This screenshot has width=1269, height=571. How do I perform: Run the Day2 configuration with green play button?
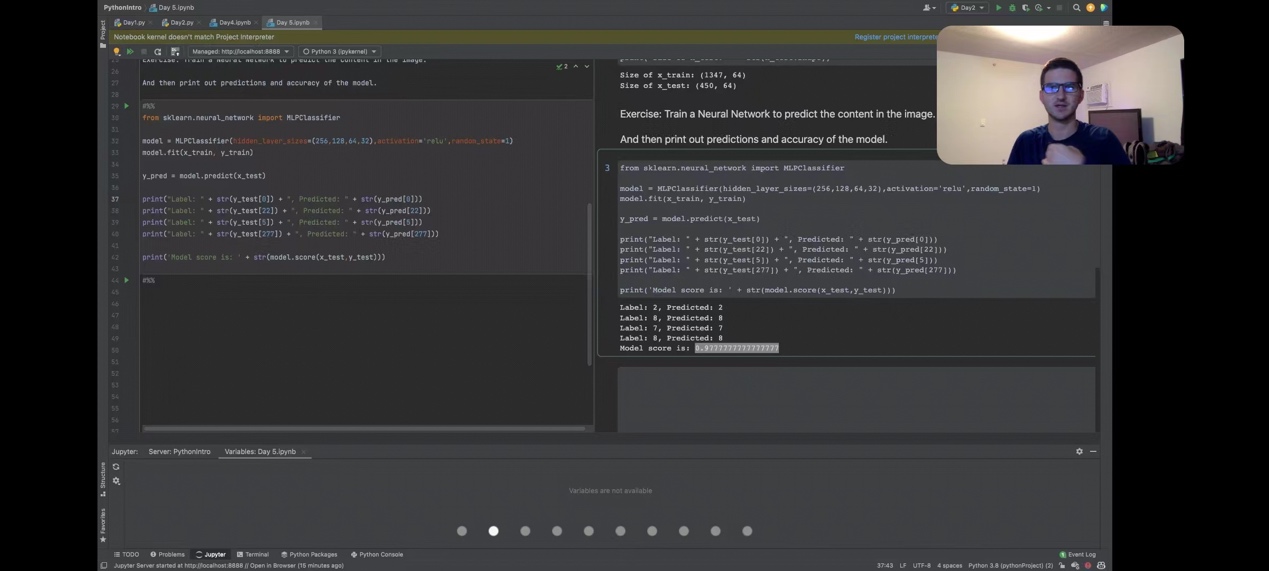pos(998,8)
